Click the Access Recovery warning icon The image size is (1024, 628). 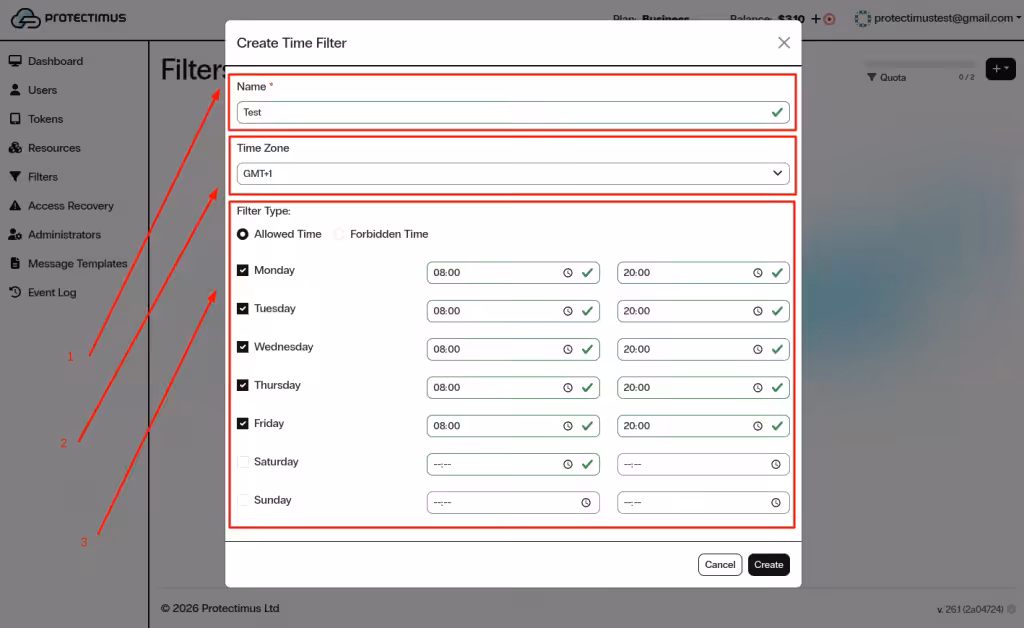15,206
